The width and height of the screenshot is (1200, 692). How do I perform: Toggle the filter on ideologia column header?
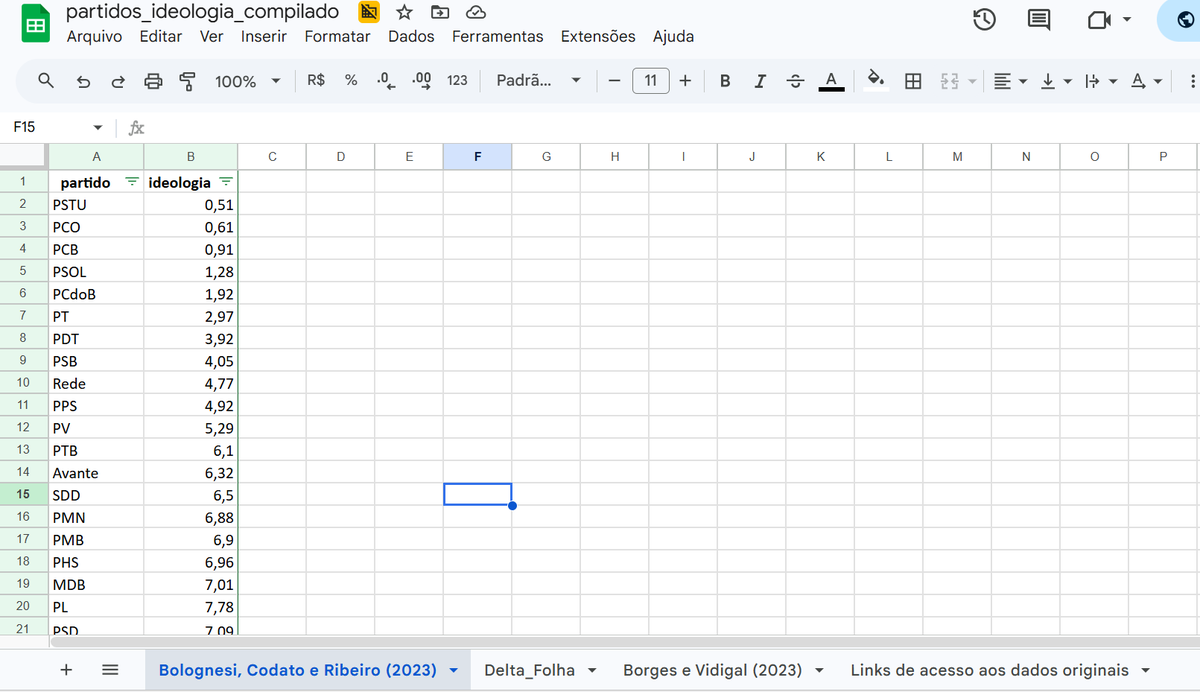click(x=226, y=182)
